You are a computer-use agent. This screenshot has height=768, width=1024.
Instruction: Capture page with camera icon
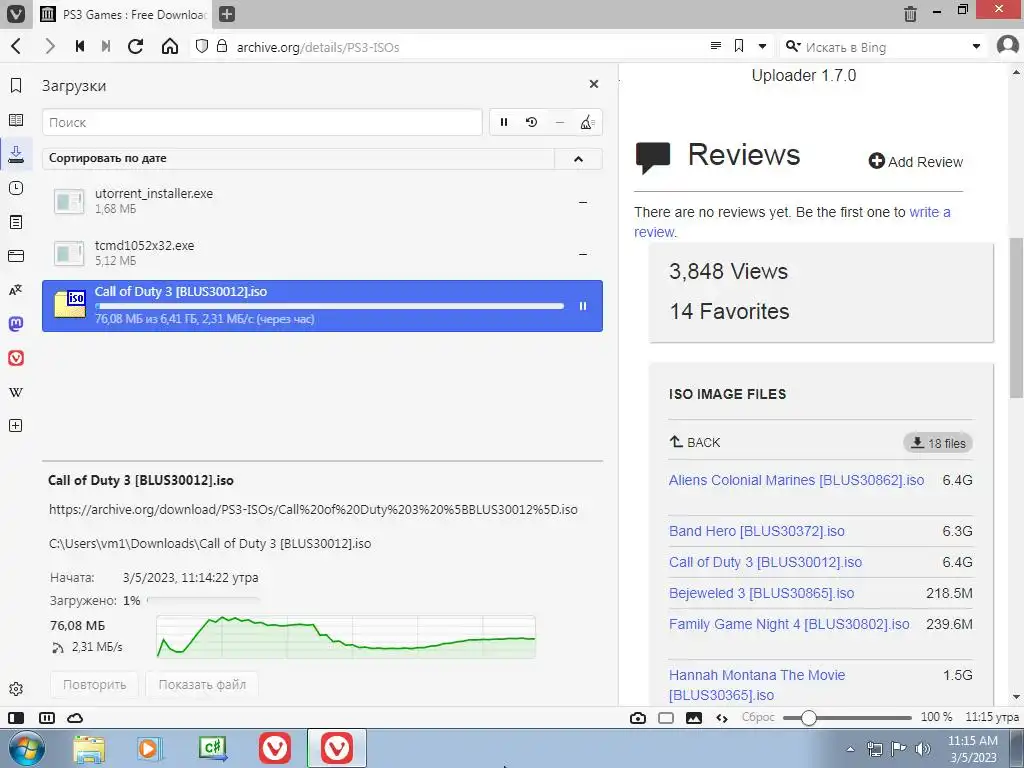pyautogui.click(x=638, y=718)
